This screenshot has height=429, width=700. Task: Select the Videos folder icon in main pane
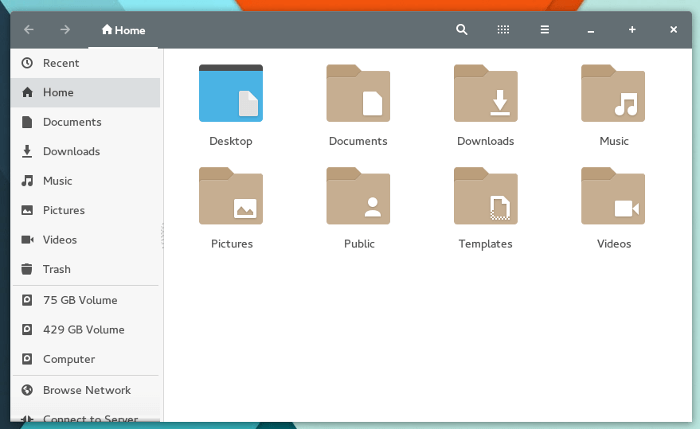coord(613,196)
